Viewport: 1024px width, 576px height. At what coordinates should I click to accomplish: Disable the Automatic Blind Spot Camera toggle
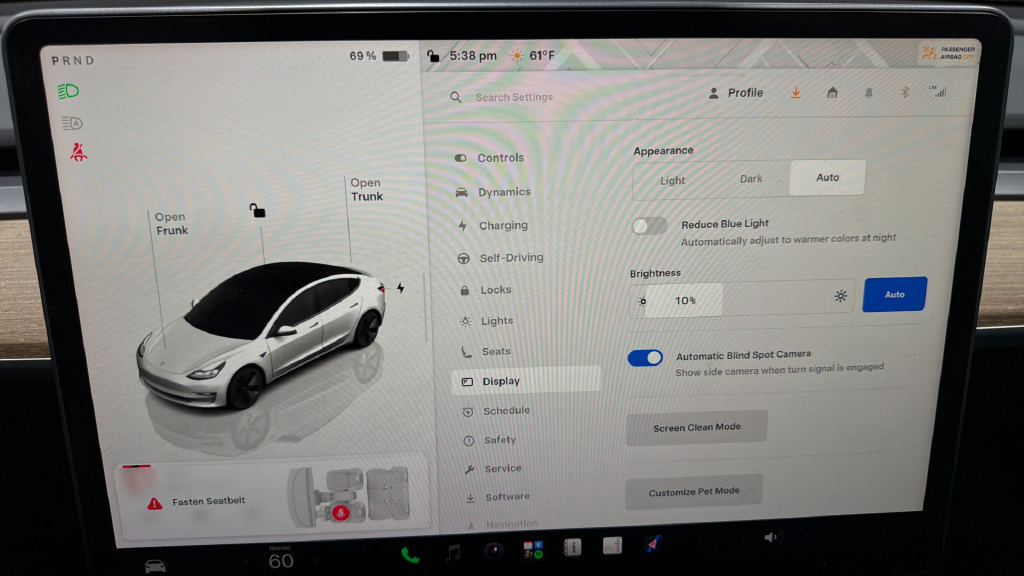pyautogui.click(x=645, y=358)
